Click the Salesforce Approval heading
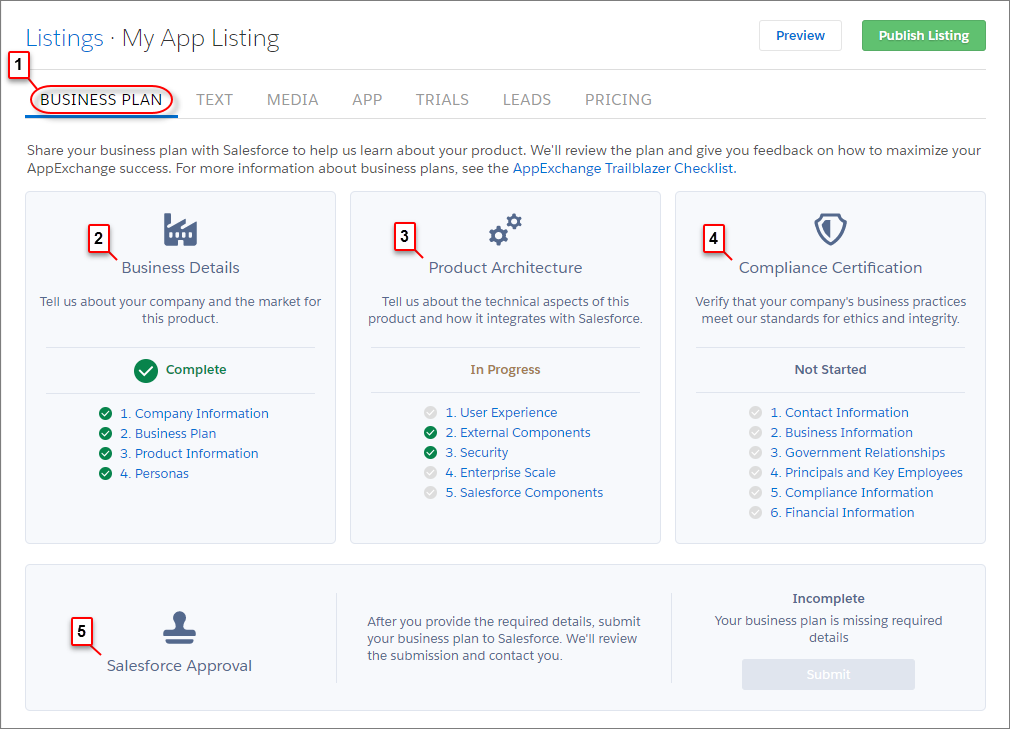 (179, 665)
